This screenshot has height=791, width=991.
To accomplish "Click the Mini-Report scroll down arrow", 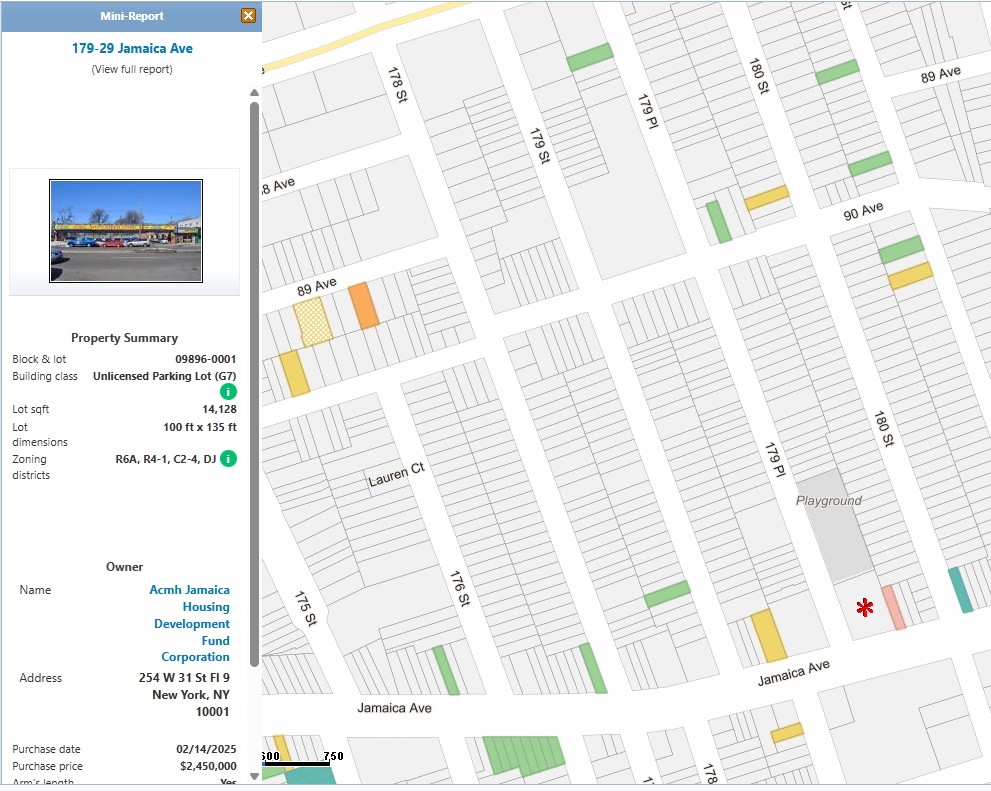I will 254,775.
